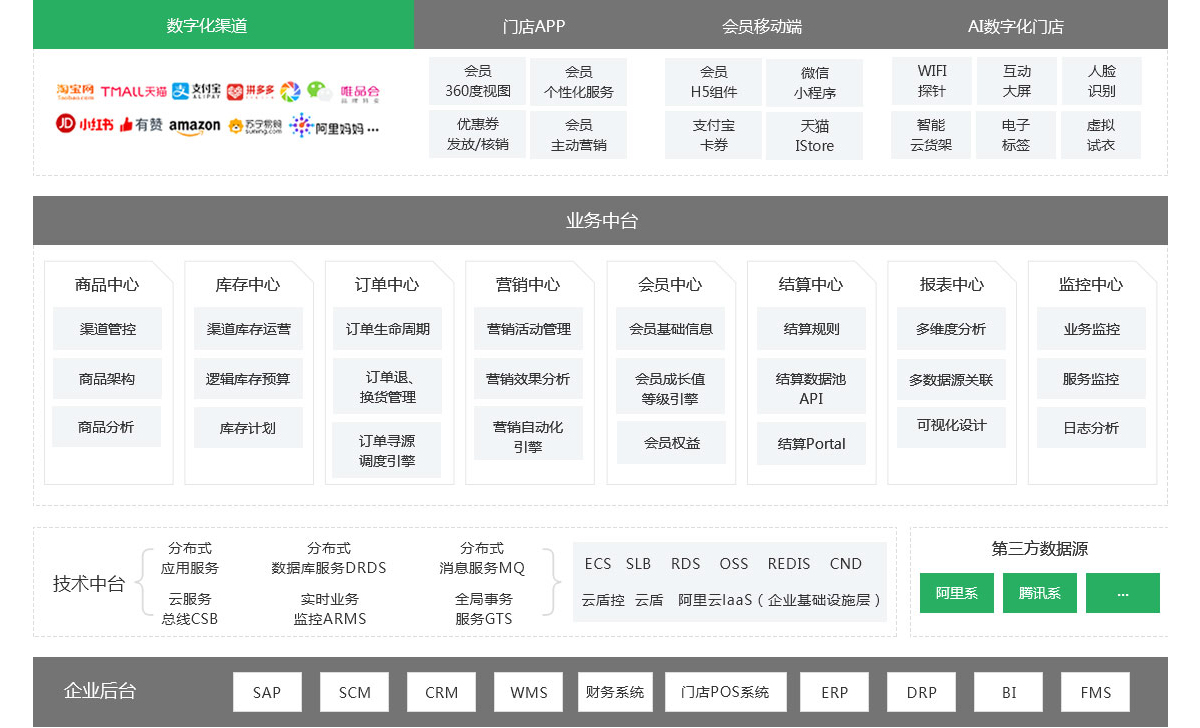Viewport: 1200px width, 728px height.
Task: Click the Youzan 有赞 thumbs-up logo
Action: tap(141, 125)
